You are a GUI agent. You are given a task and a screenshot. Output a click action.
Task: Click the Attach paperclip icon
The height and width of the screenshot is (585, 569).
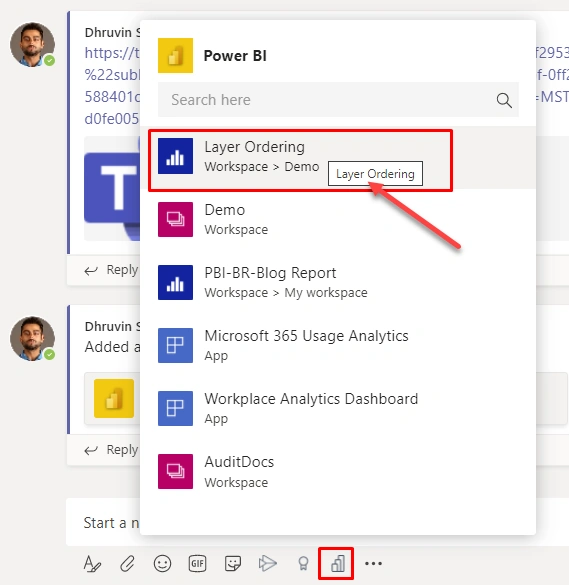[127, 563]
